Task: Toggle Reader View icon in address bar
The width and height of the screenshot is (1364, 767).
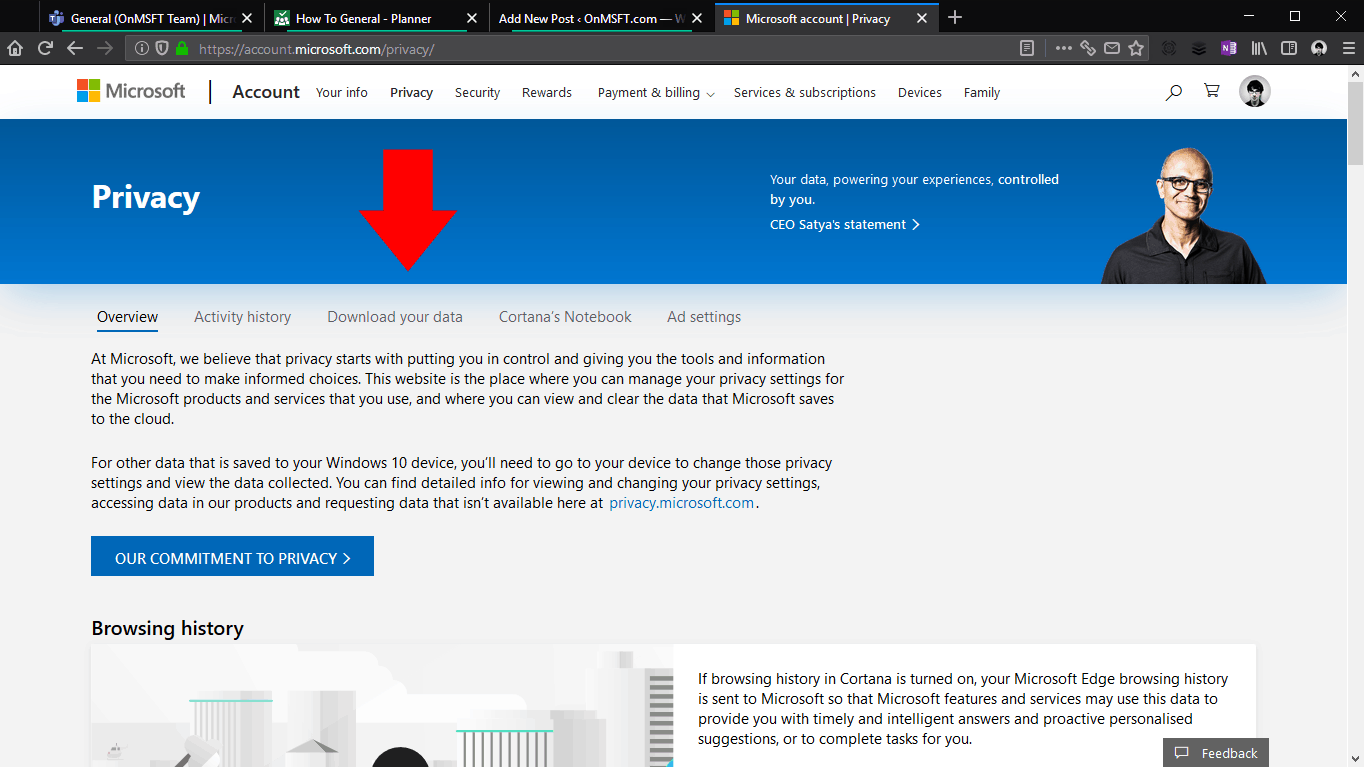Action: pos(1027,48)
